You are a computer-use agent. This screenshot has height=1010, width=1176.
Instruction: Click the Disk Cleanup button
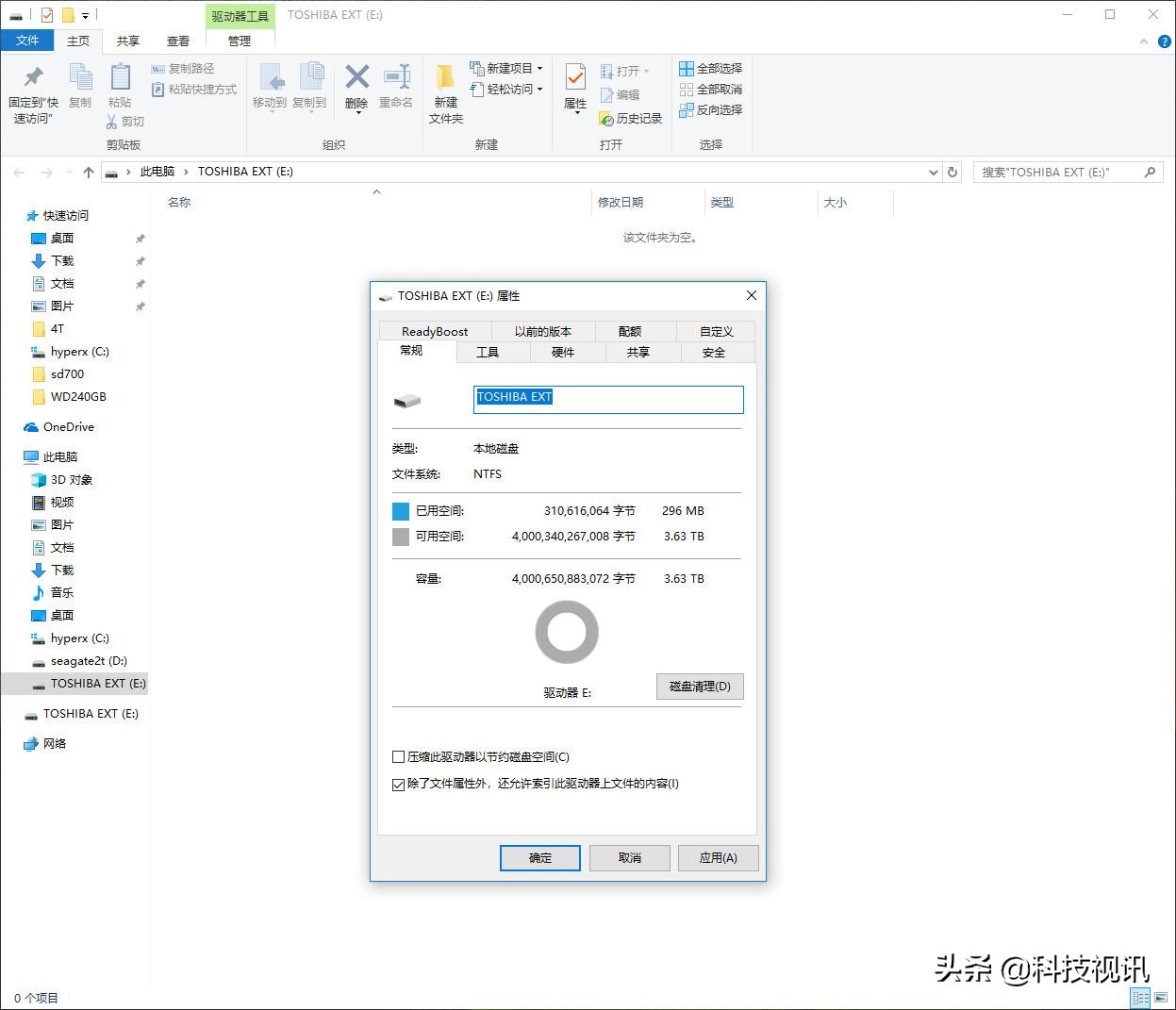(x=700, y=686)
